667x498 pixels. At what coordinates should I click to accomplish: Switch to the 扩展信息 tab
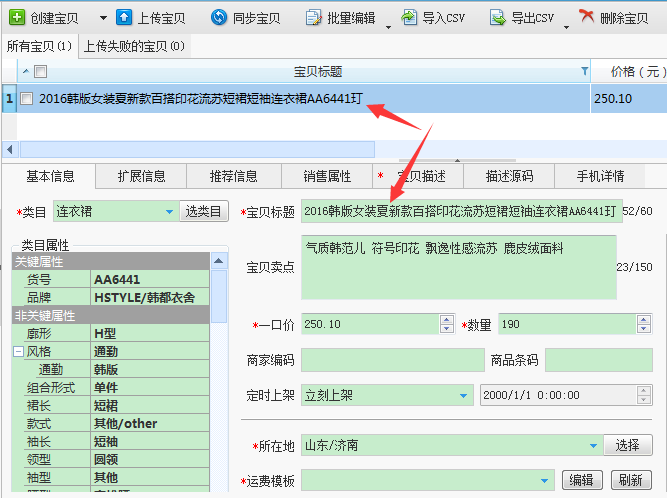141,176
